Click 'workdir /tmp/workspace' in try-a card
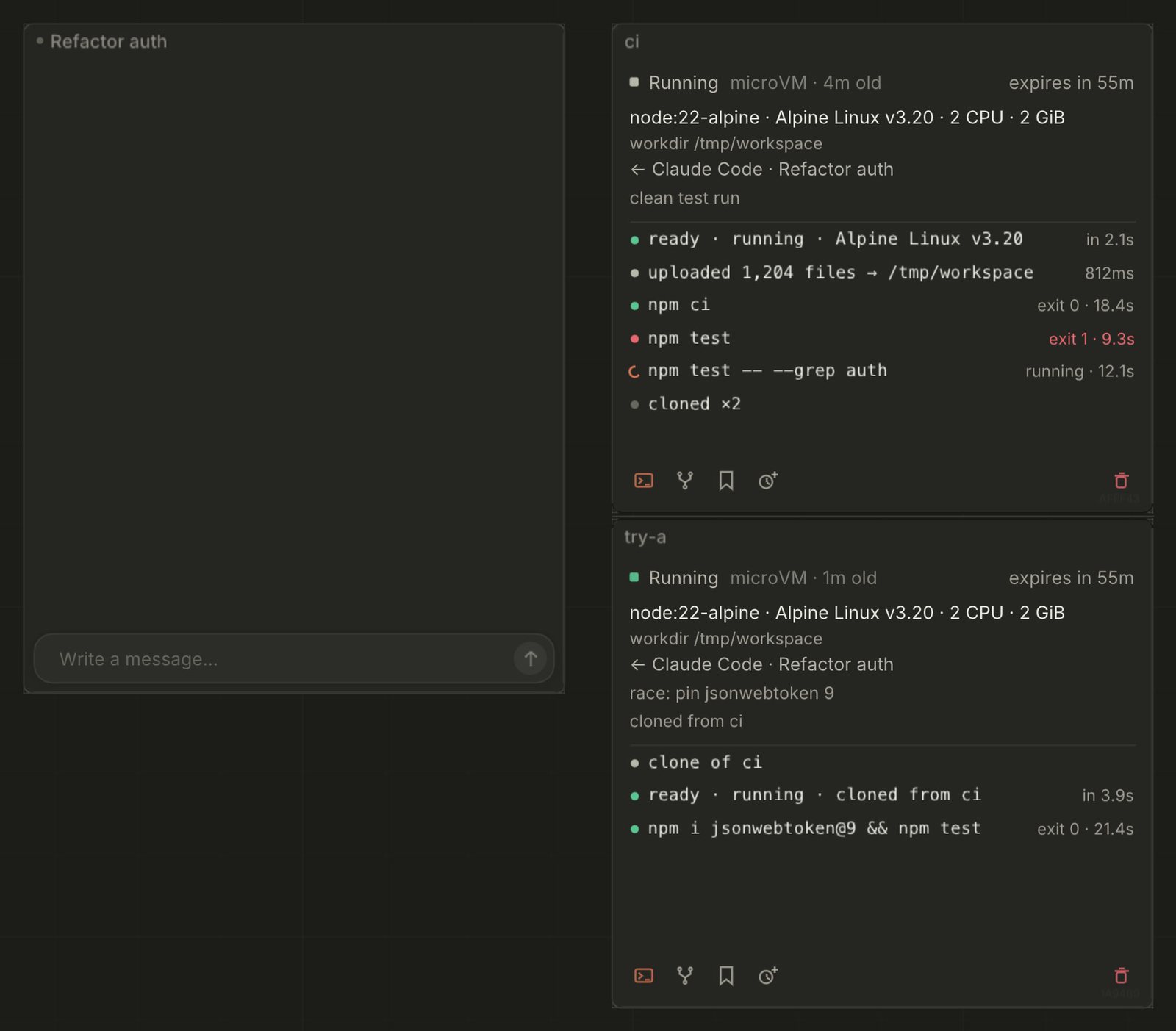The image size is (1176, 1031). [x=725, y=639]
